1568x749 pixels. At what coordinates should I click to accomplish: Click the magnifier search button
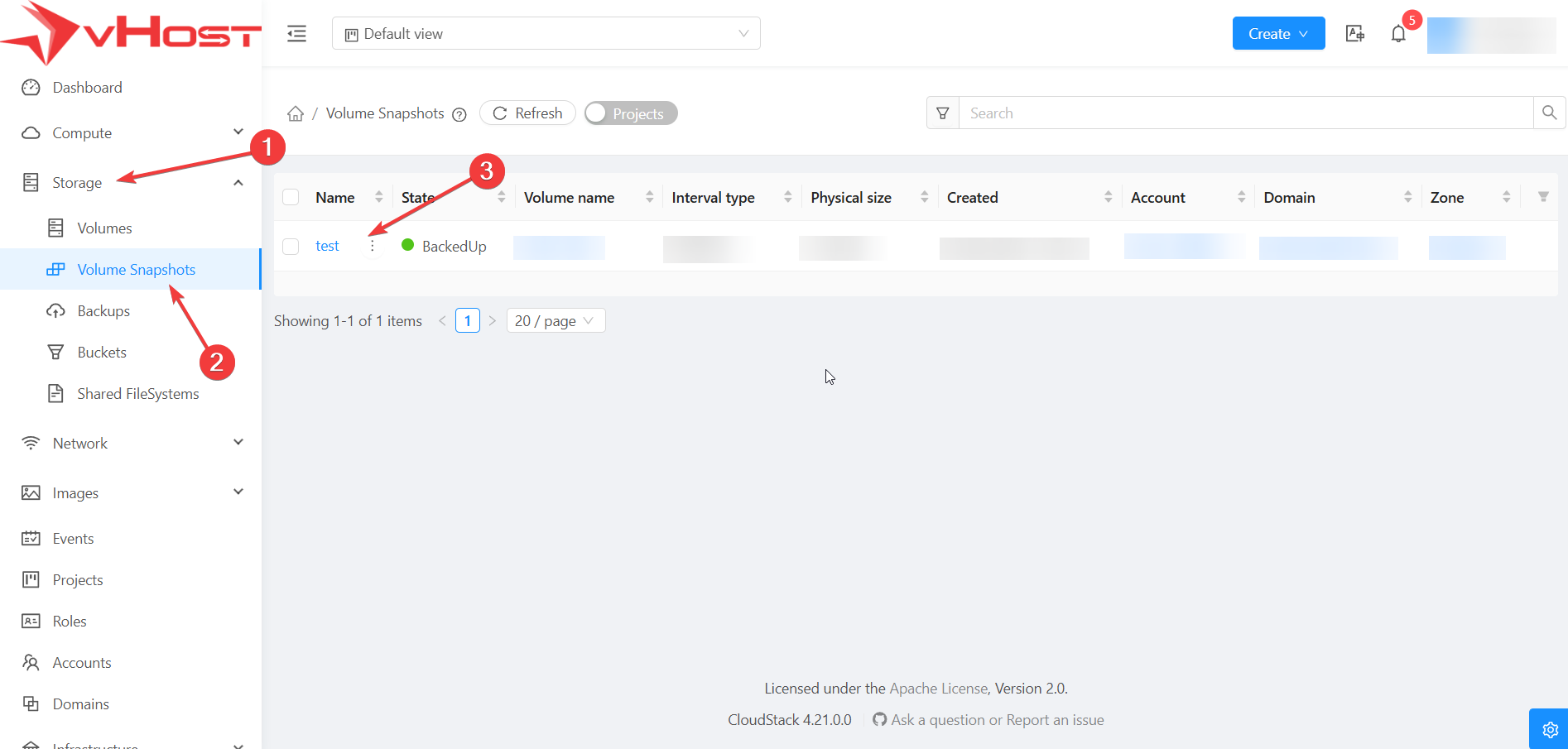1549,113
